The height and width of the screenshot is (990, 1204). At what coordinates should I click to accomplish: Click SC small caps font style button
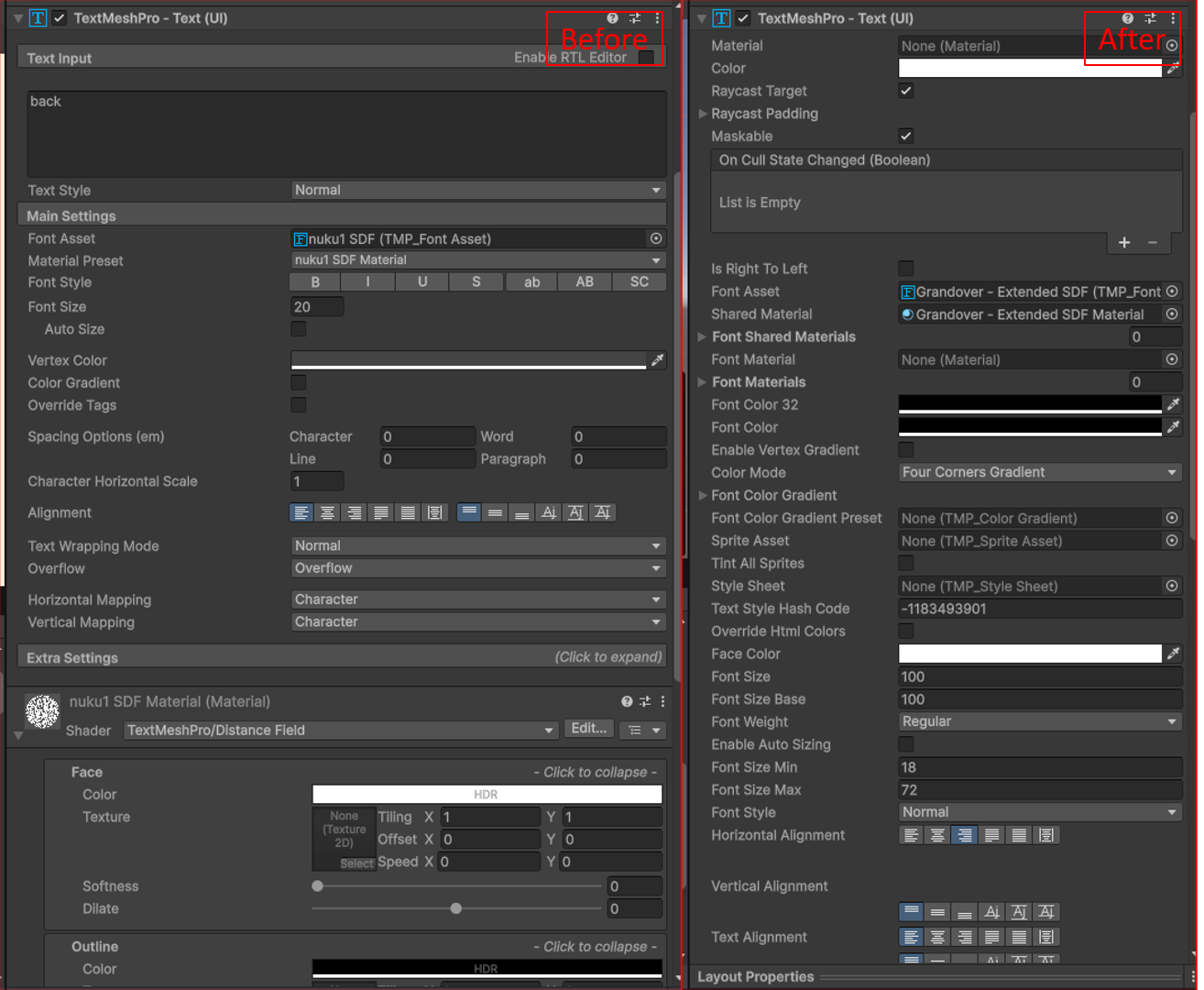tap(640, 282)
